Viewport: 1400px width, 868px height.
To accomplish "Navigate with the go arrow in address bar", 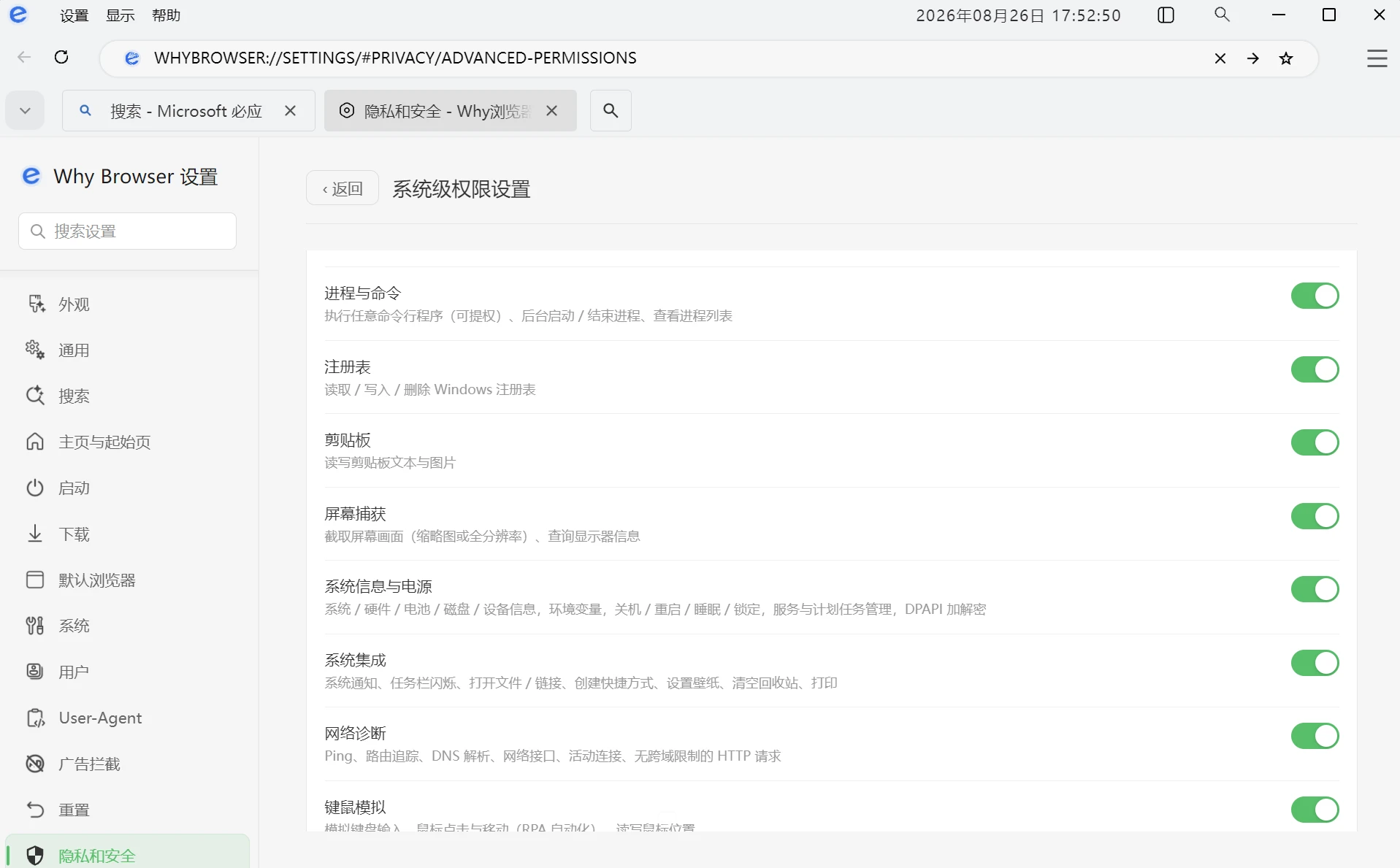I will coord(1253,58).
